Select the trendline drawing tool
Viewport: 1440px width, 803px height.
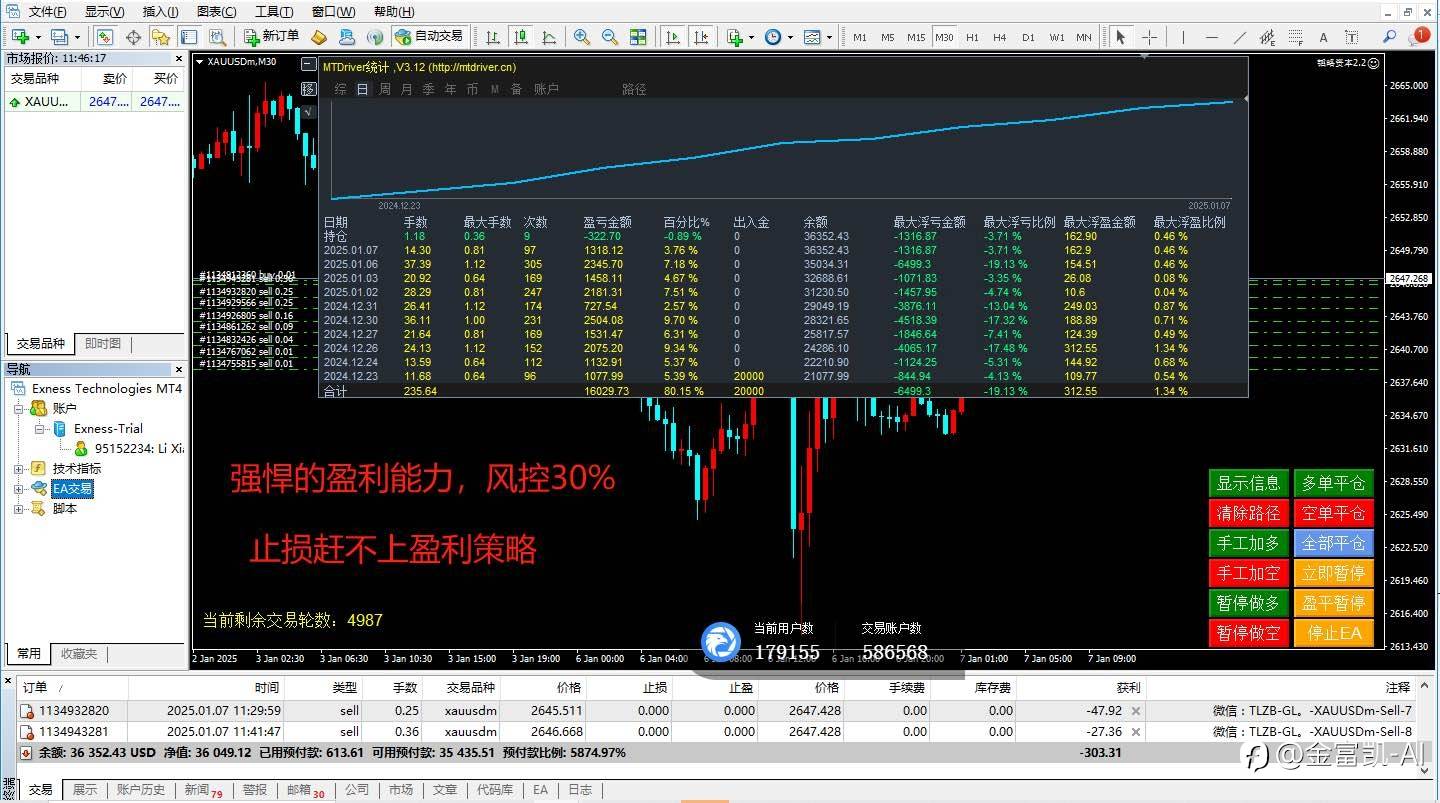tap(1240, 37)
